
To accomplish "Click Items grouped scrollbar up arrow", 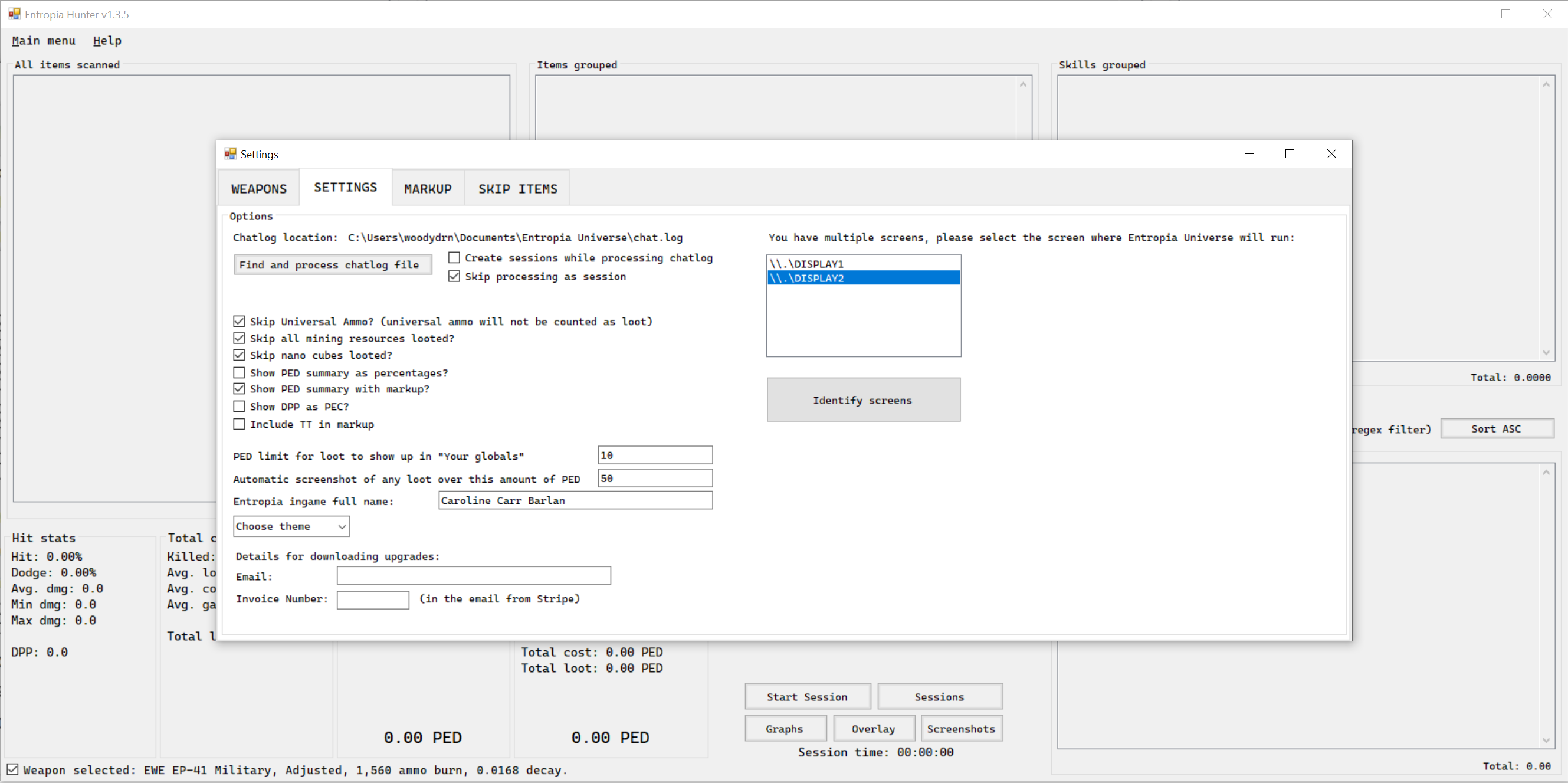I will click(1024, 84).
